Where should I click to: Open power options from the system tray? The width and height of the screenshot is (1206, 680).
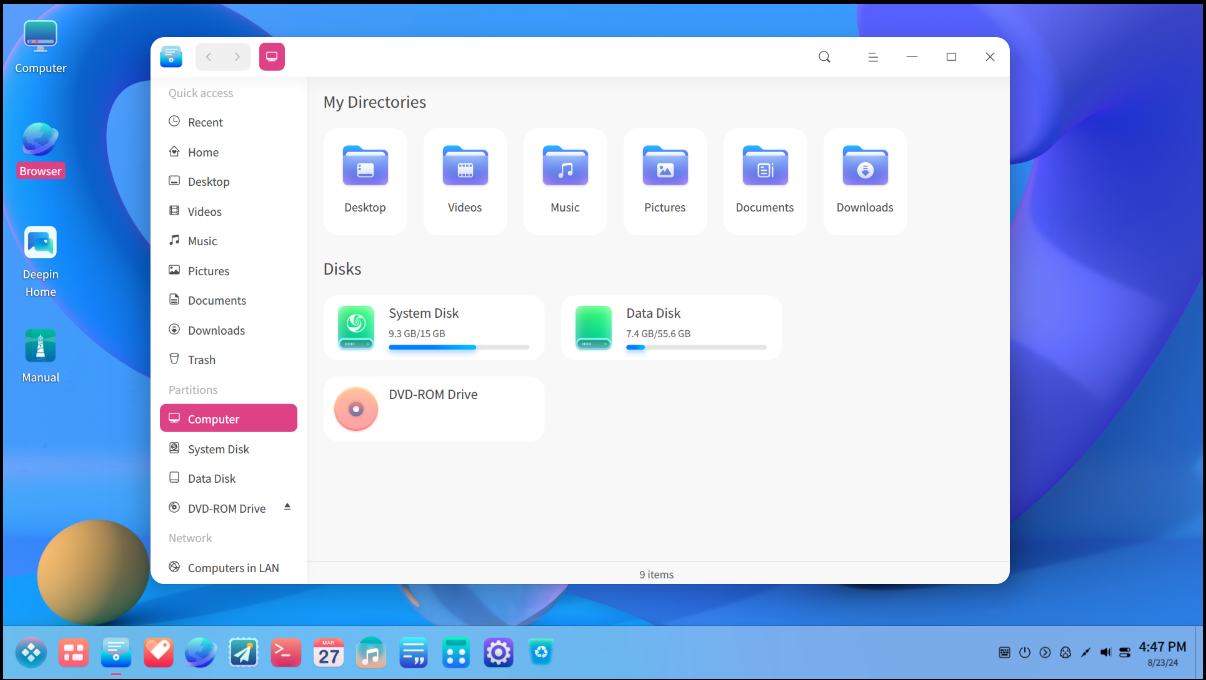[x=1024, y=652]
